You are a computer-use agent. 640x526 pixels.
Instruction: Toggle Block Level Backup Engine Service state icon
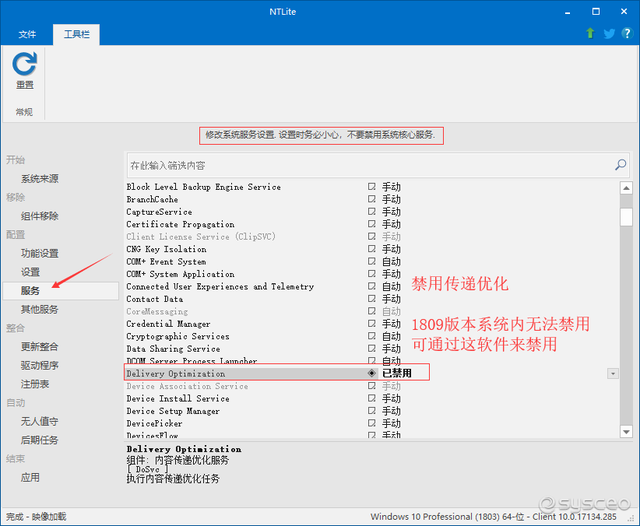point(371,186)
